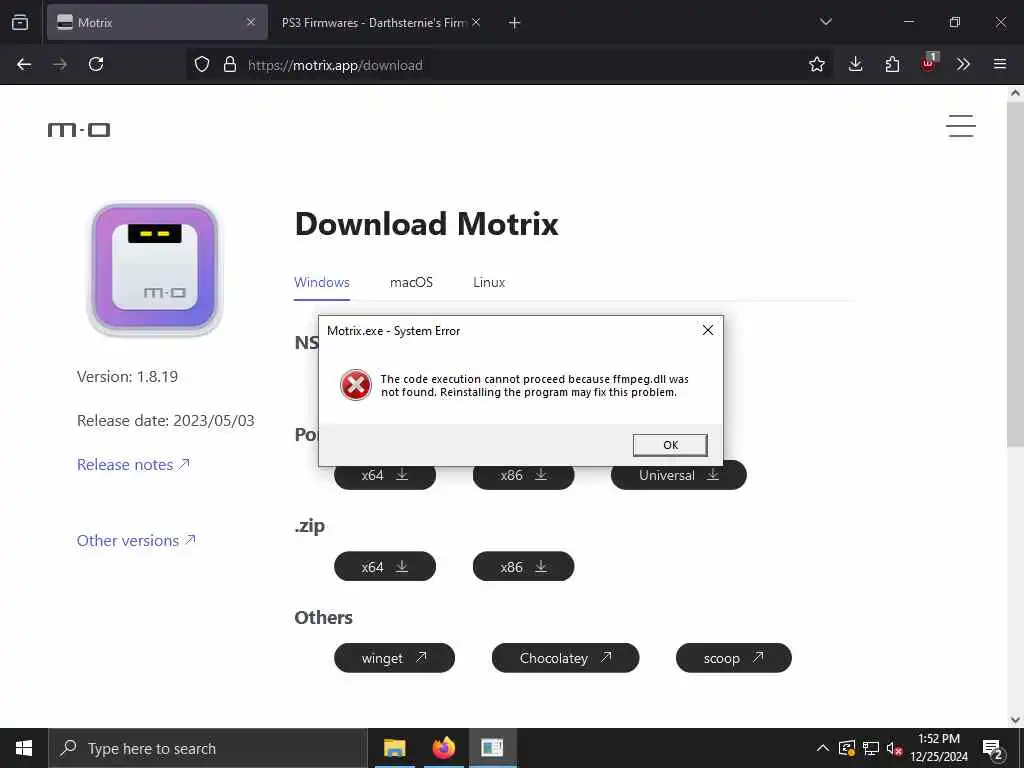This screenshot has height=768, width=1024.
Task: Click the m-o site logo
Action: point(79,130)
